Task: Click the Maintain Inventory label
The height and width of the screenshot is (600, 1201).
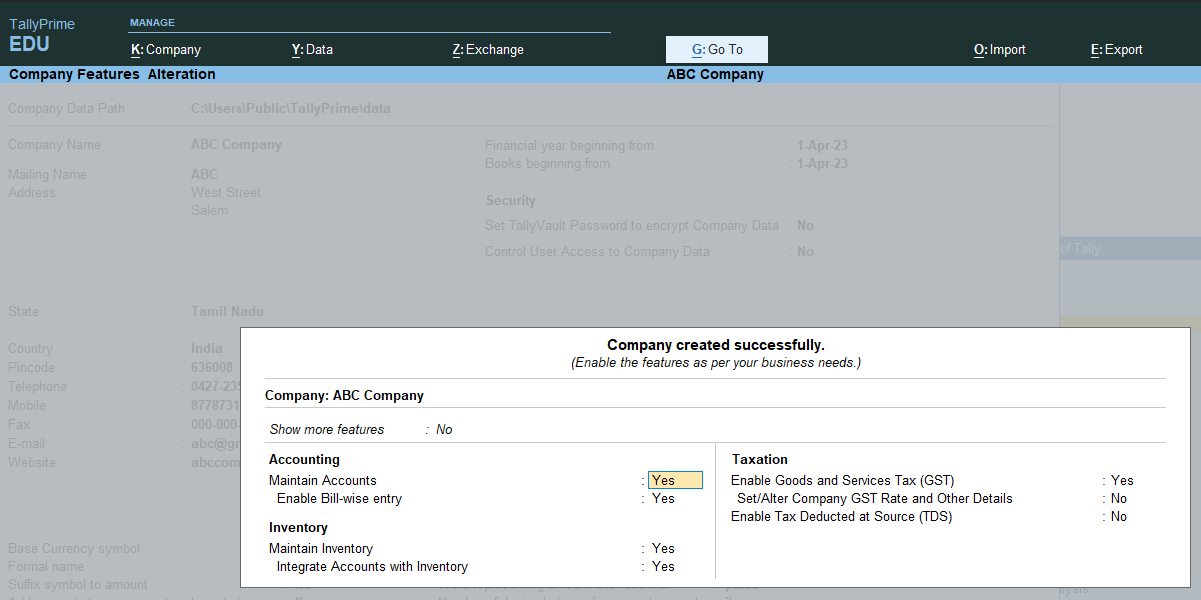Action: point(321,548)
